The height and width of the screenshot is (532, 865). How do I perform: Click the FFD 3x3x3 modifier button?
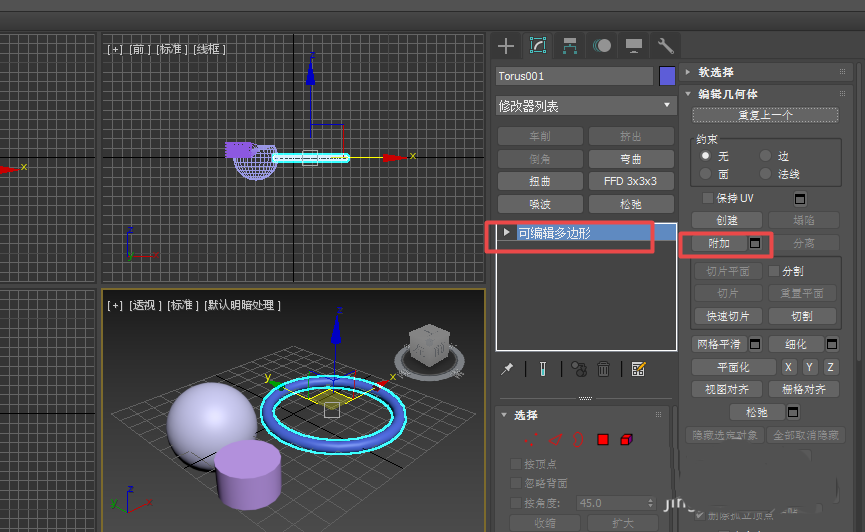click(631, 181)
